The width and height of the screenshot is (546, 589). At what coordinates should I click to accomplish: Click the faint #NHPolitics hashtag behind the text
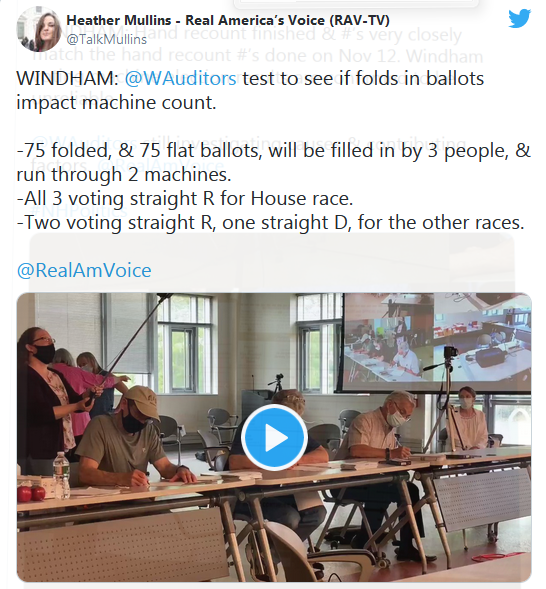(x=79, y=210)
